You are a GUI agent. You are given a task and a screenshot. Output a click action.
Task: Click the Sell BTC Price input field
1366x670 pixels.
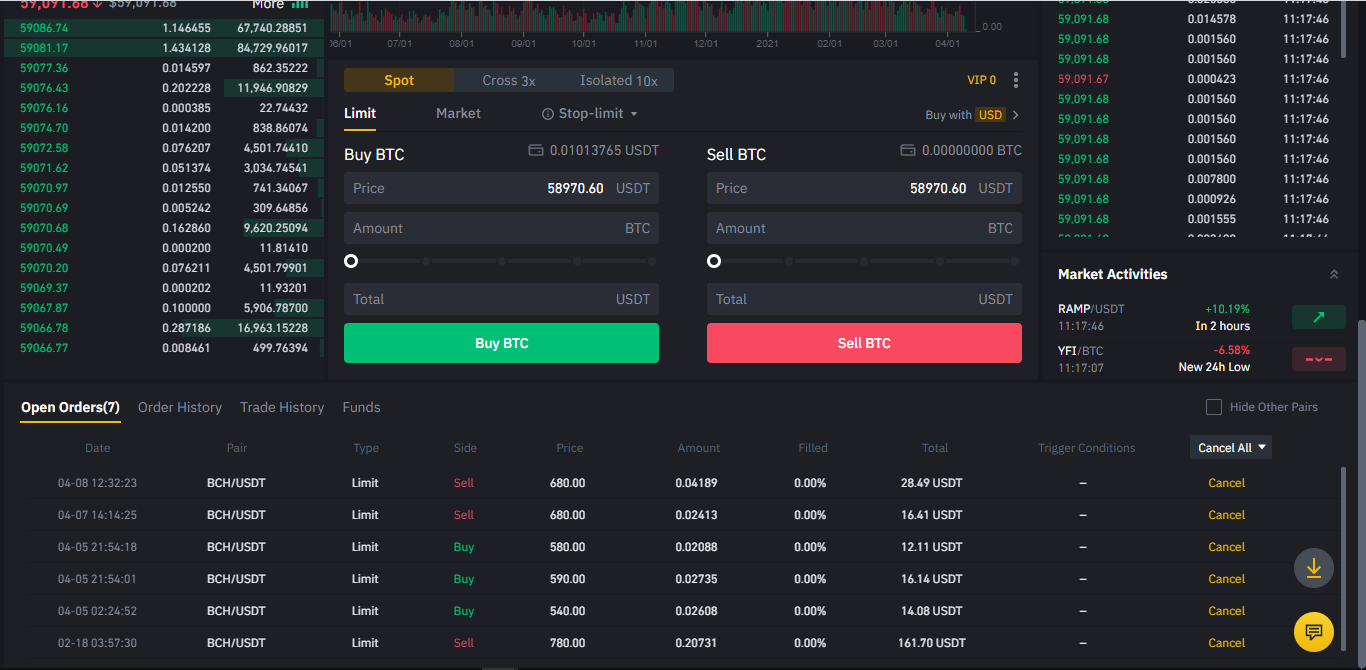click(x=864, y=188)
